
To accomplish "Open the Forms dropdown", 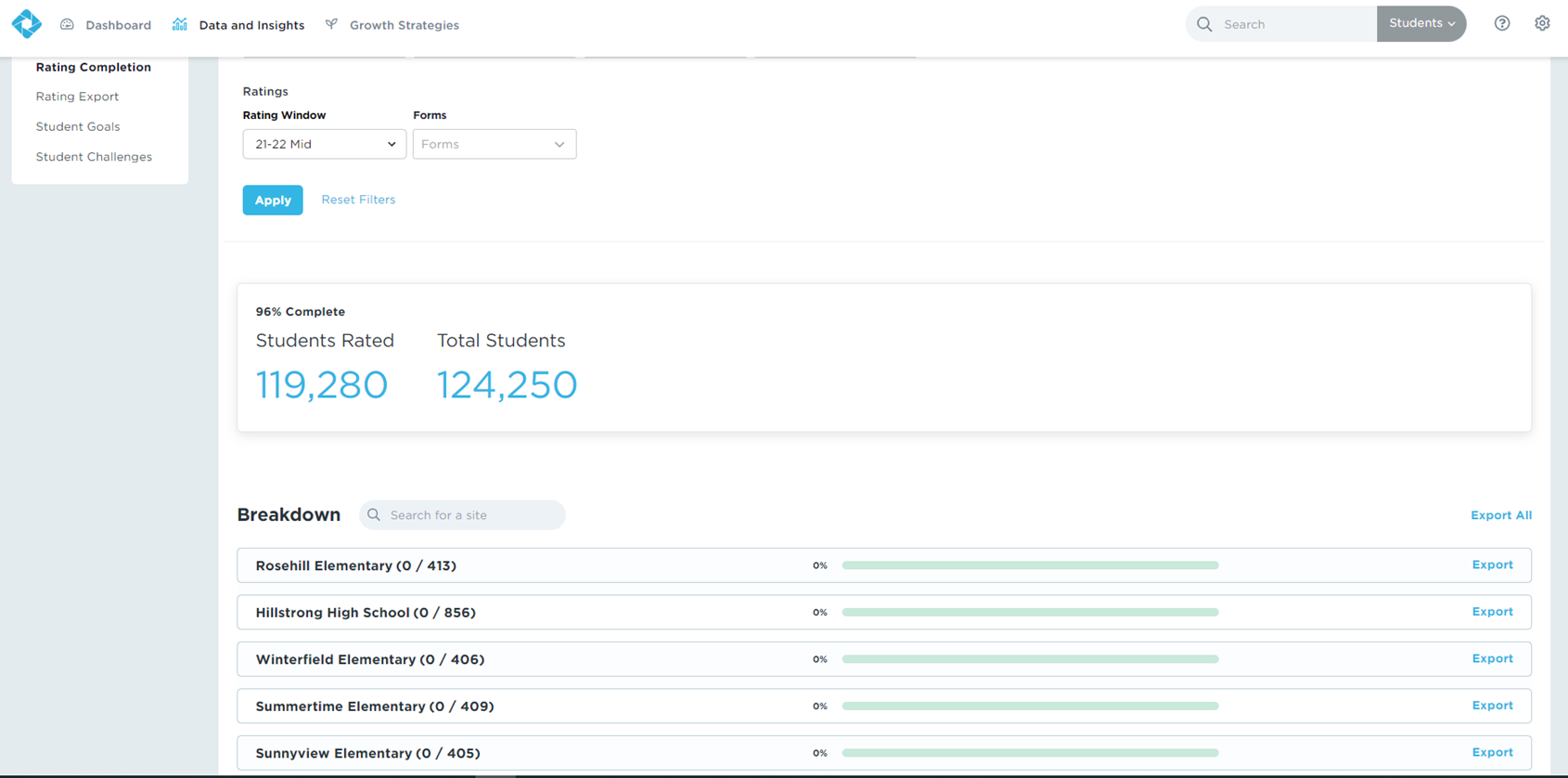I will (x=494, y=145).
